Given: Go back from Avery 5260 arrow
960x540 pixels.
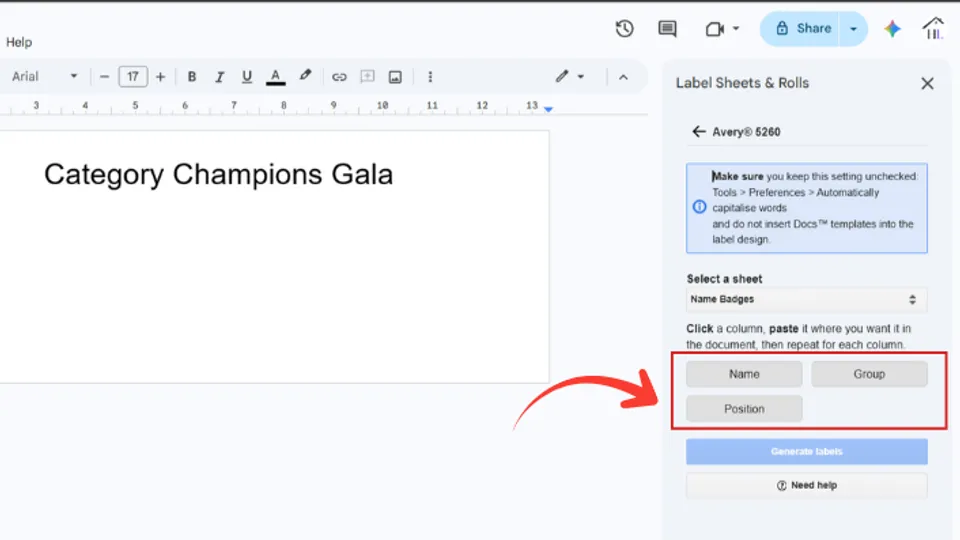Looking at the screenshot, I should 699,132.
